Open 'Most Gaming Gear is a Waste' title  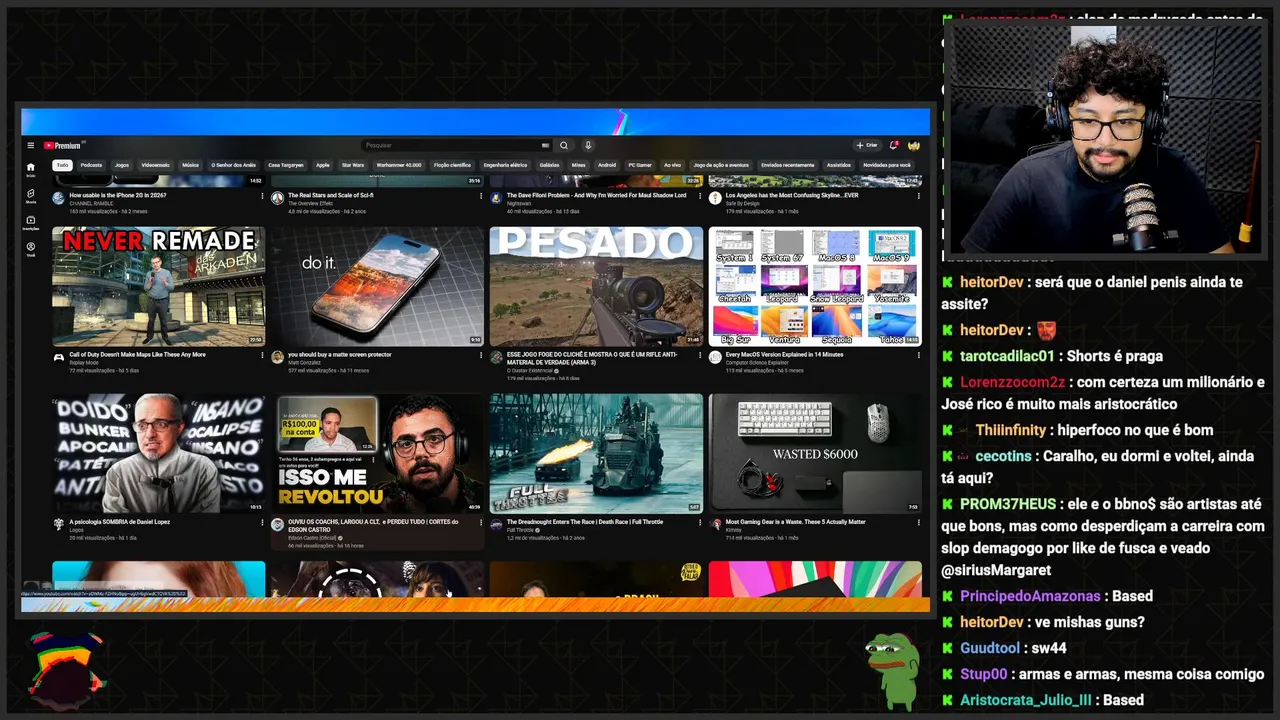pyautogui.click(x=794, y=522)
